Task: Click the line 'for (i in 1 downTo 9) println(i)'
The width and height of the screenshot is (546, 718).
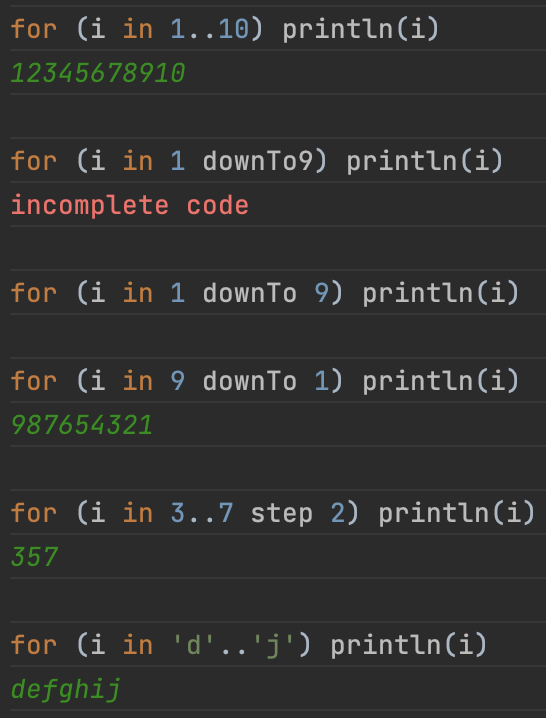Action: click(265, 293)
